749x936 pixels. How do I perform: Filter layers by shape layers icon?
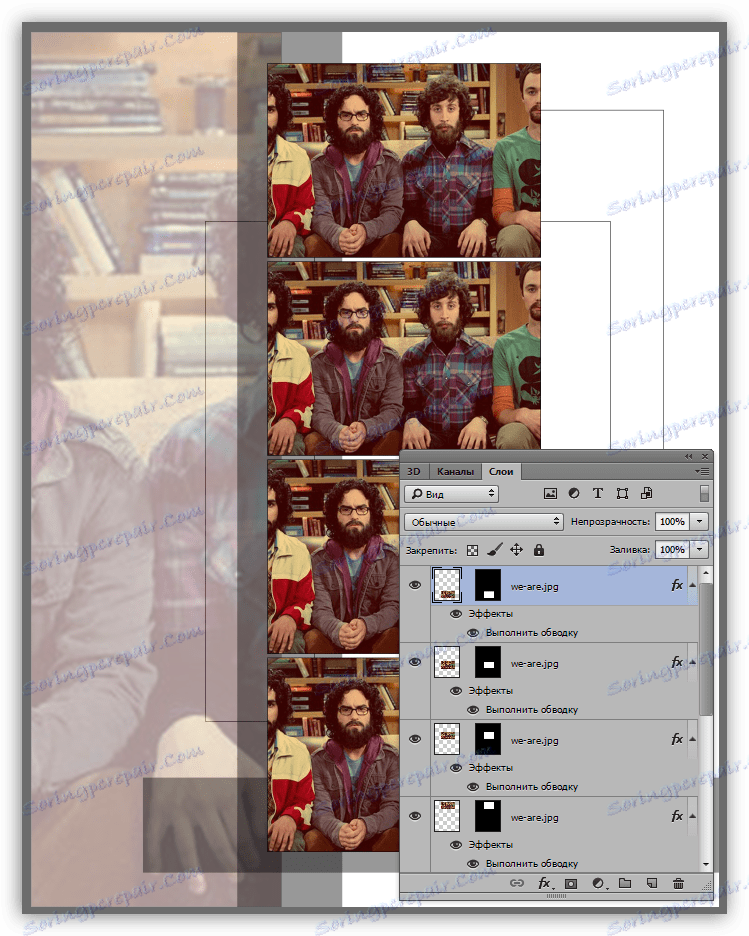(x=622, y=494)
